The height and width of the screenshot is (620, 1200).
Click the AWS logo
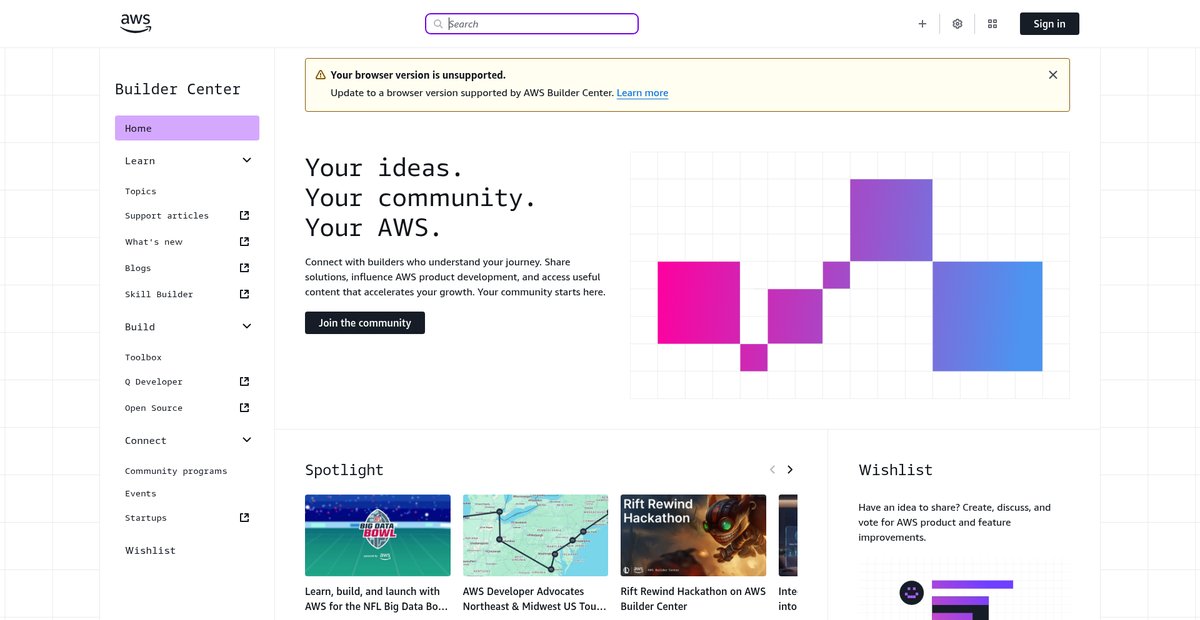click(x=136, y=23)
